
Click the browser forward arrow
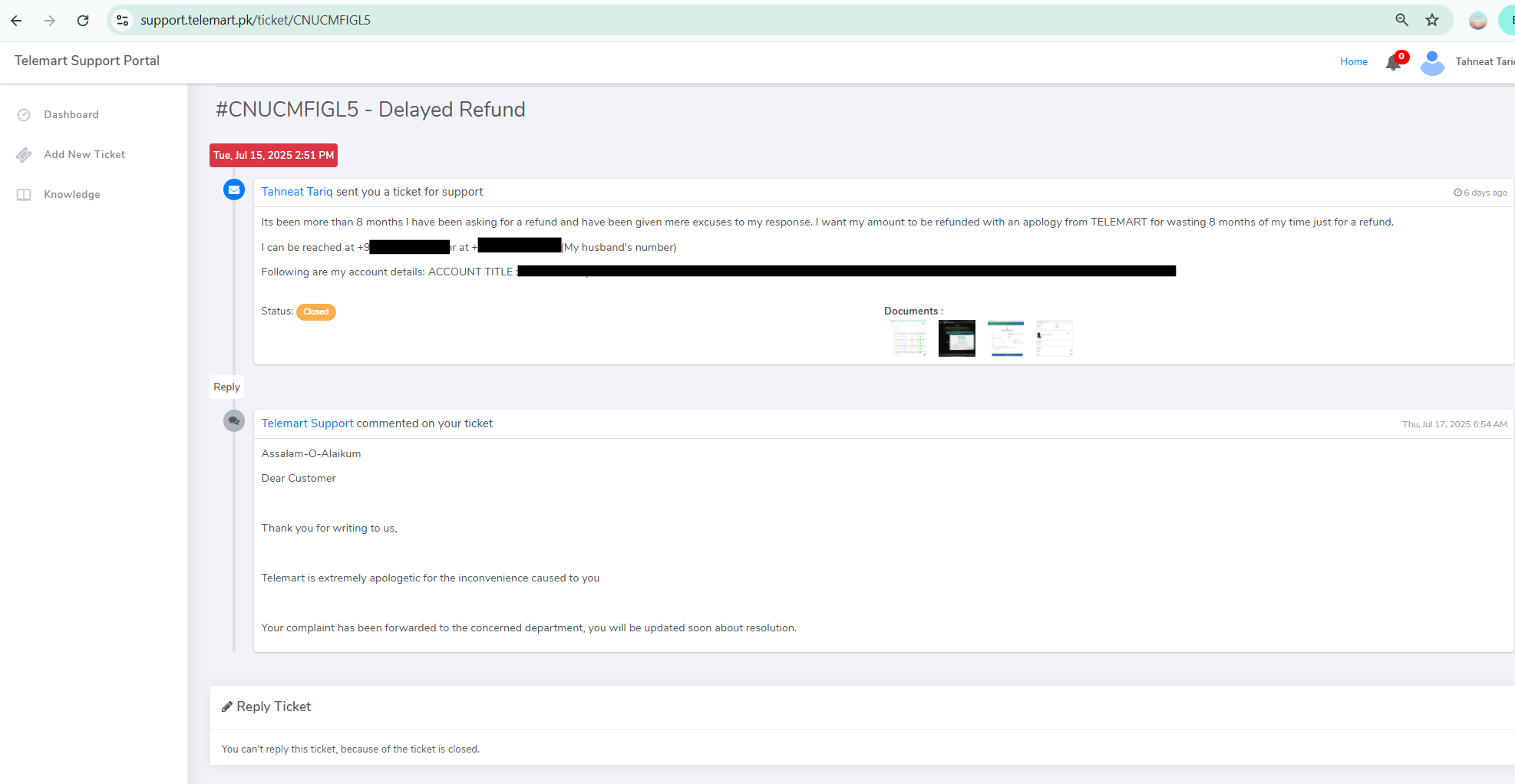pos(50,21)
